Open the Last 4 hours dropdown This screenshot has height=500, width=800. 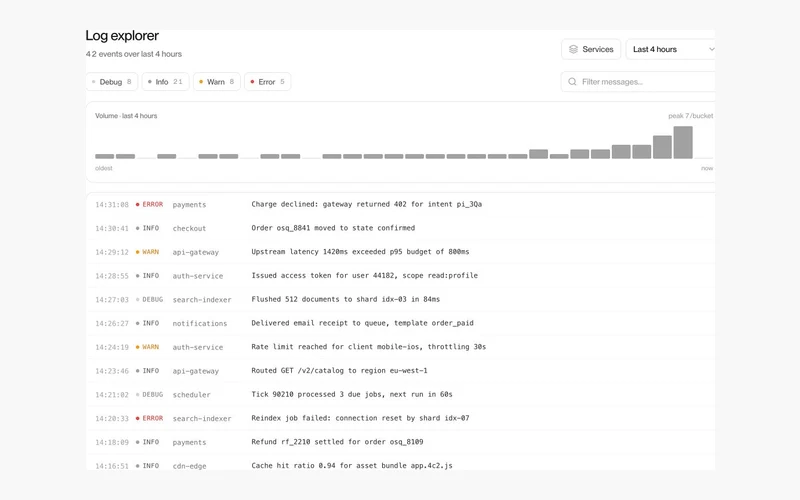(x=670, y=49)
